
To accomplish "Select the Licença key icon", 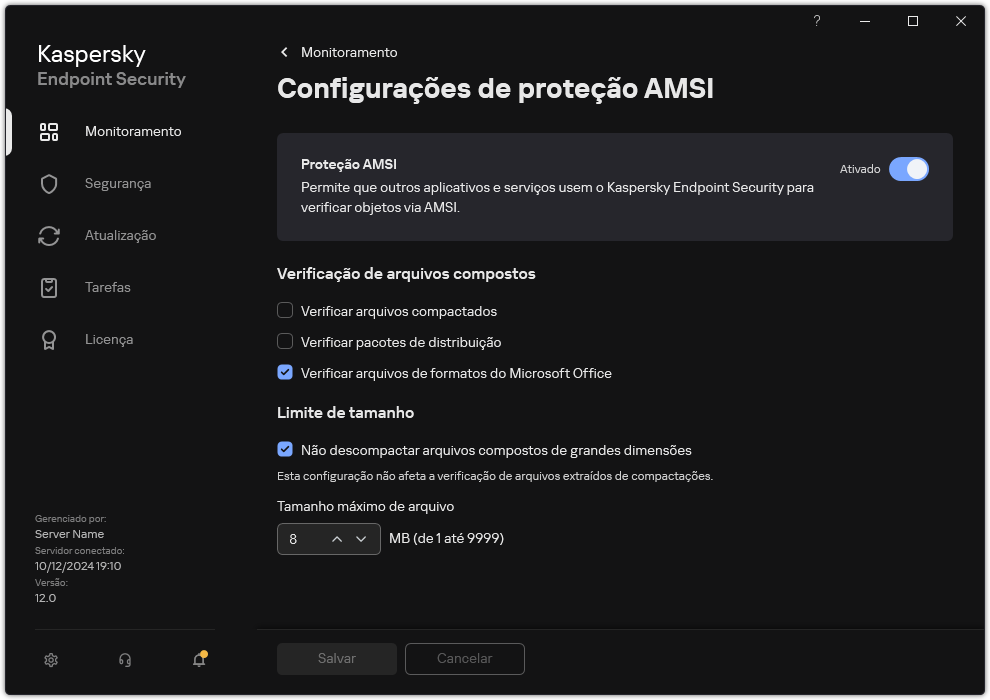I will (49, 339).
